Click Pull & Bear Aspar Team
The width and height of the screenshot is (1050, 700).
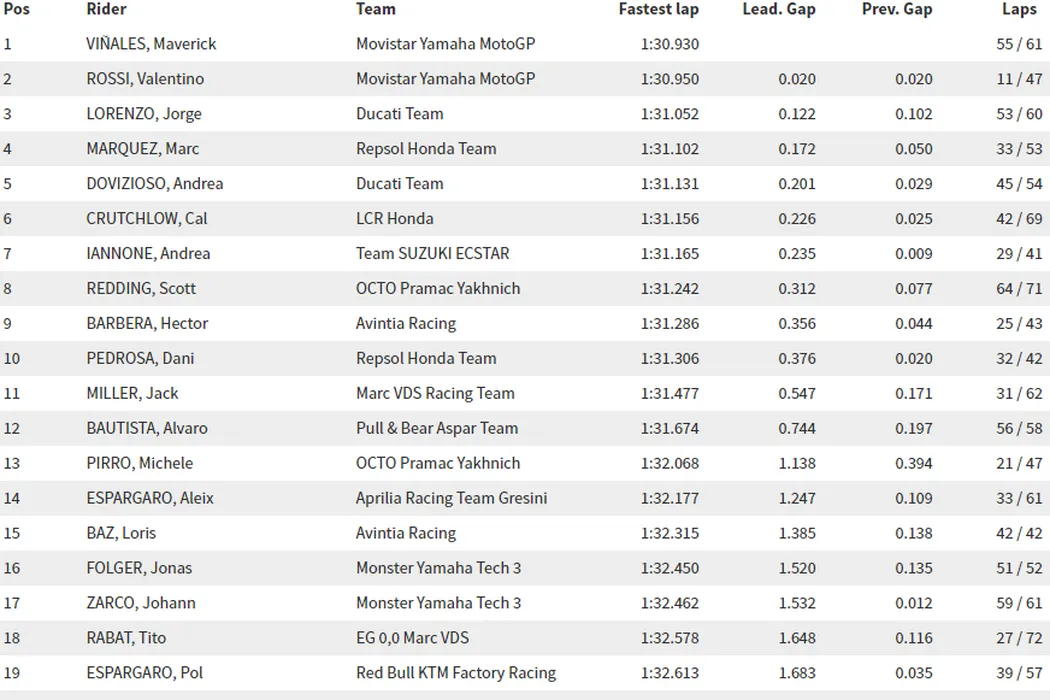[x=436, y=428]
